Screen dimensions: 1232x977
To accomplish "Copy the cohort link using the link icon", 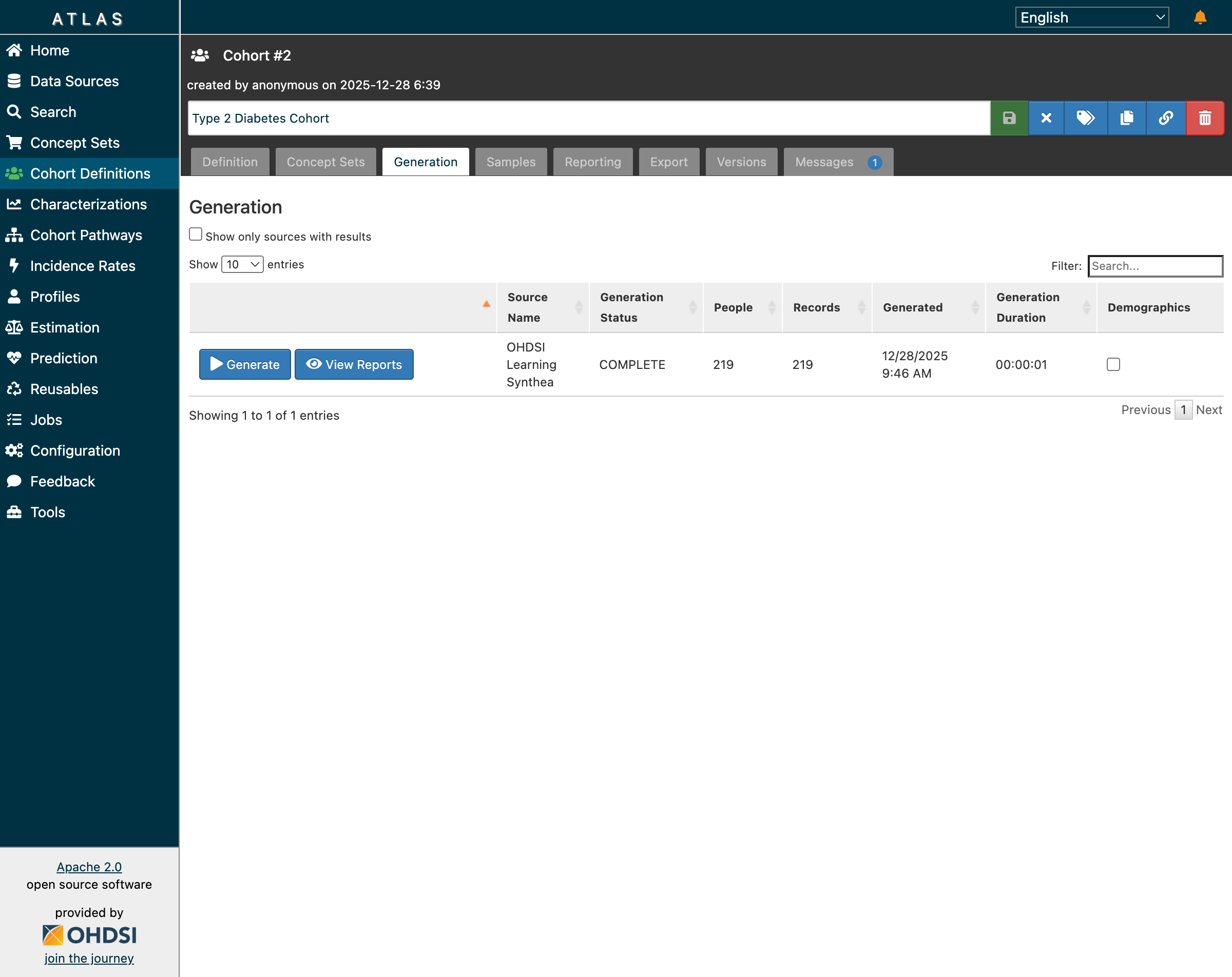I will (1166, 118).
